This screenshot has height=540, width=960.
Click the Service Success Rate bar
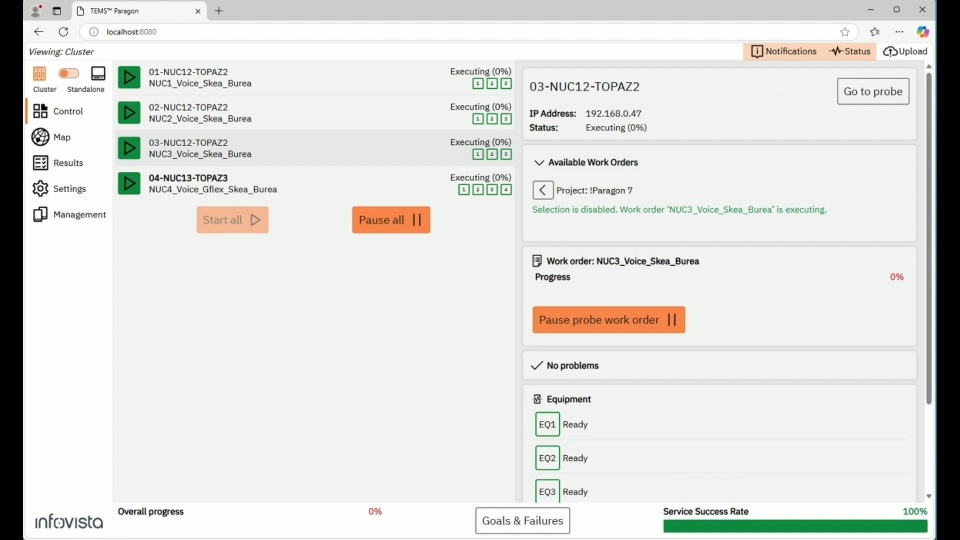[x=795, y=526]
